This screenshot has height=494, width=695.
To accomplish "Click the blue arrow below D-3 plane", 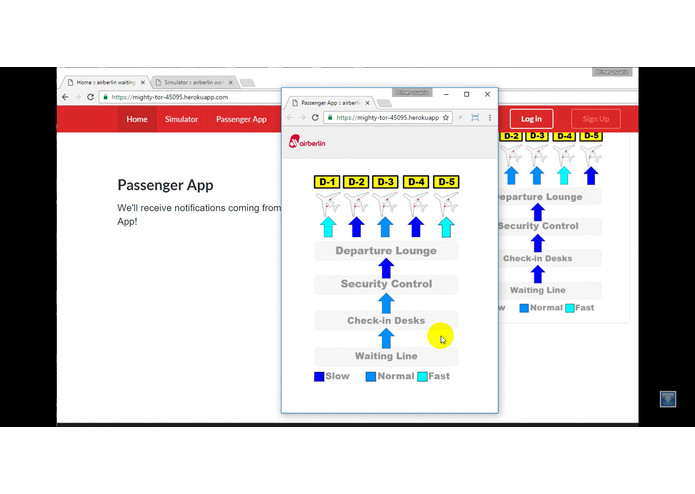I will coord(385,227).
